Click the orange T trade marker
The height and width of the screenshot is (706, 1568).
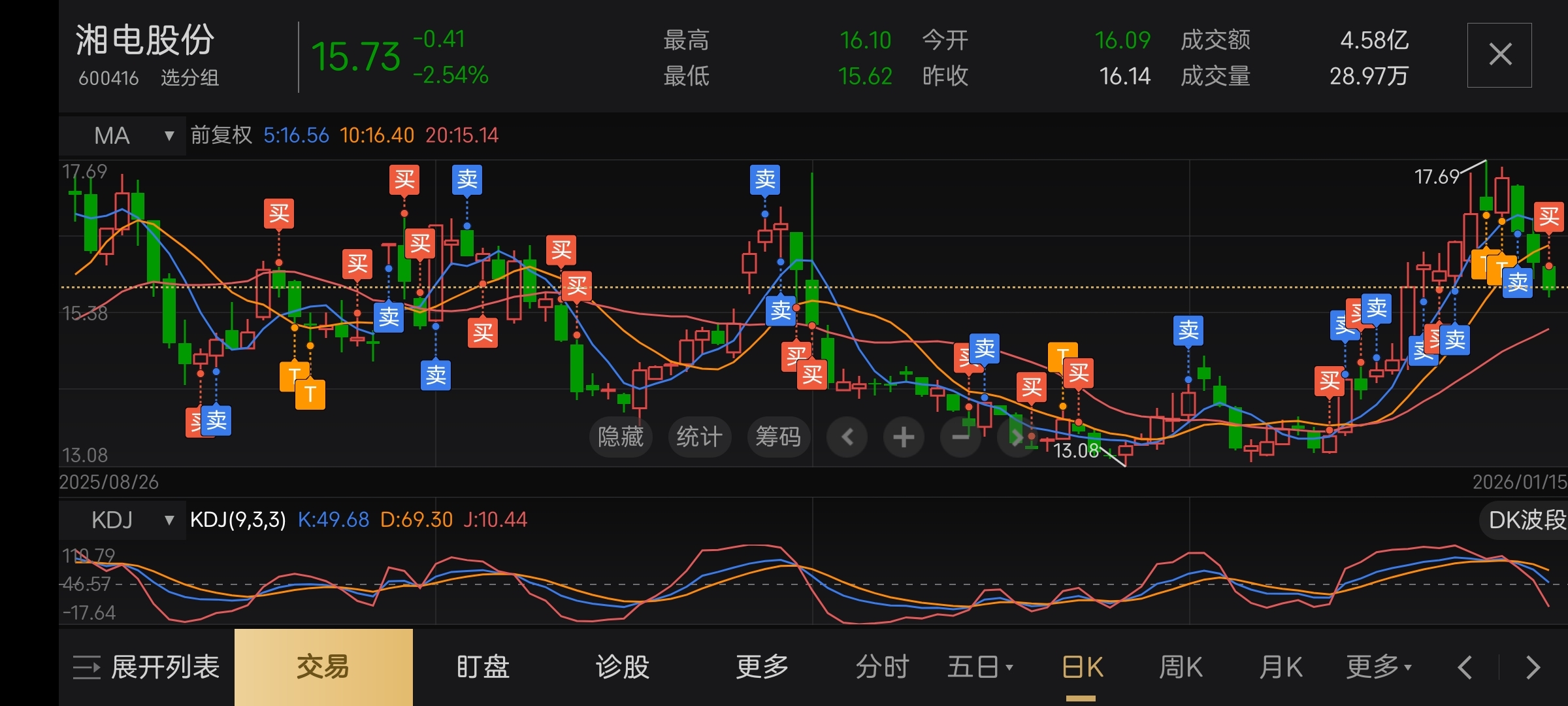point(310,394)
